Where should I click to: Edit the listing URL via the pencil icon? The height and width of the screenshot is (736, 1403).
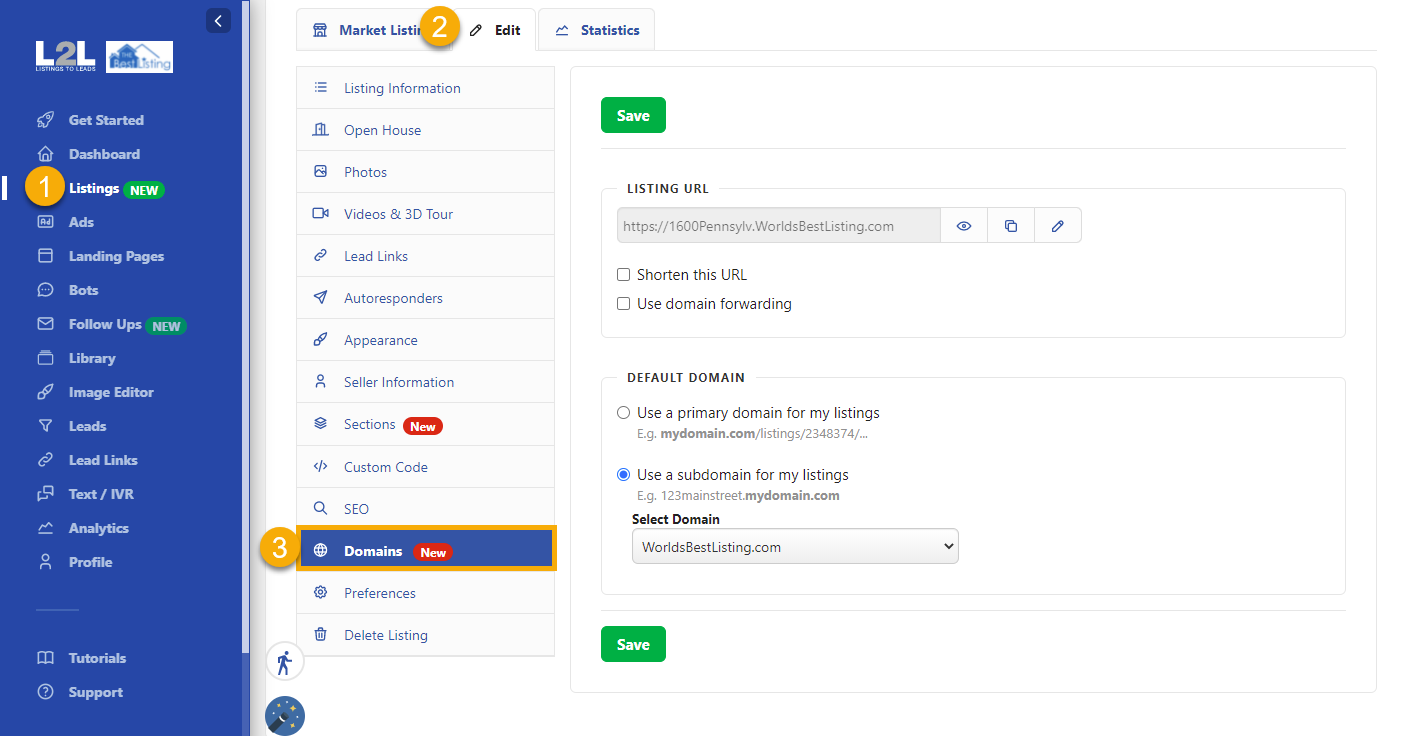(1057, 225)
